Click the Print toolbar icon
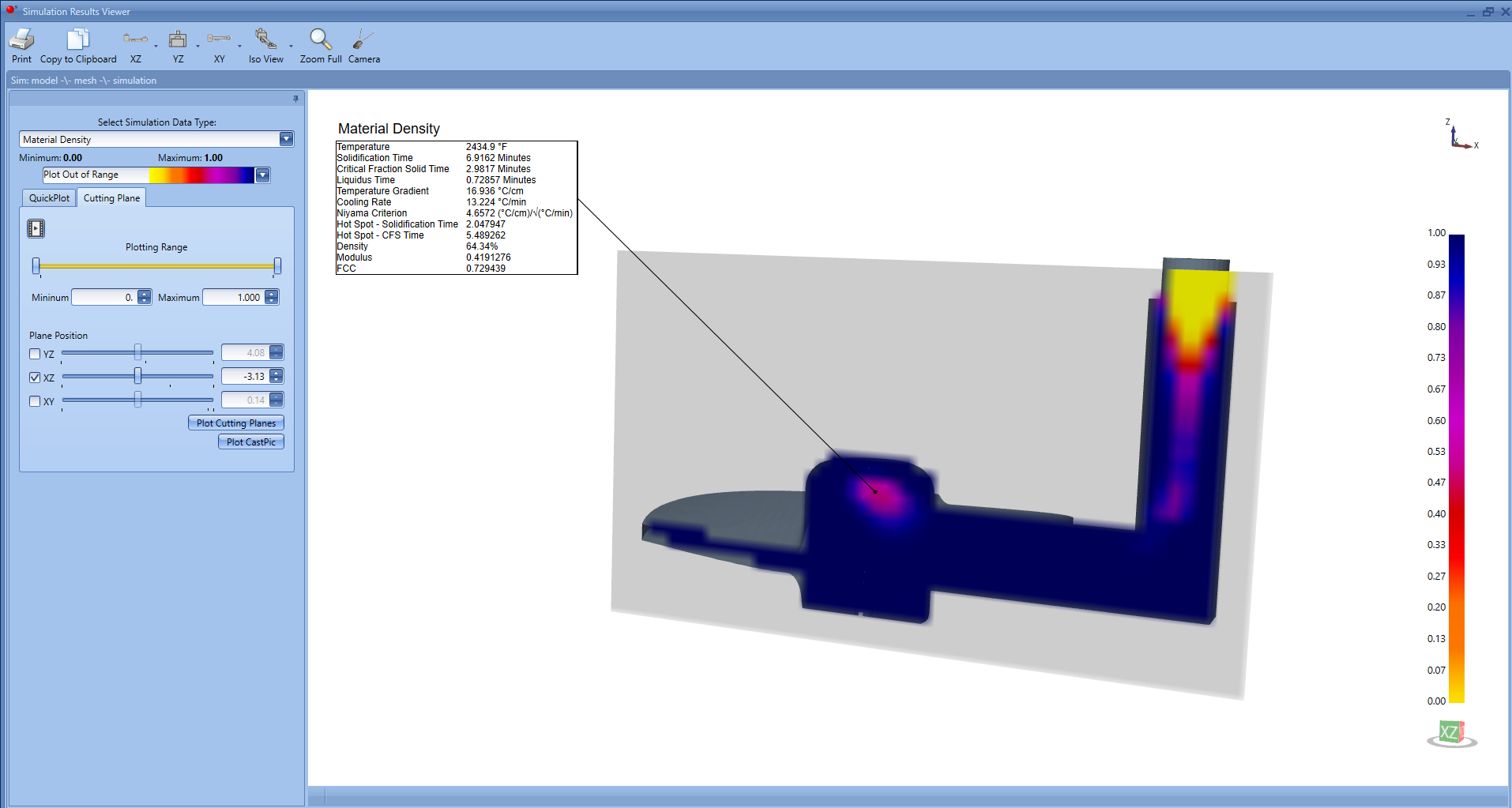 click(21, 39)
